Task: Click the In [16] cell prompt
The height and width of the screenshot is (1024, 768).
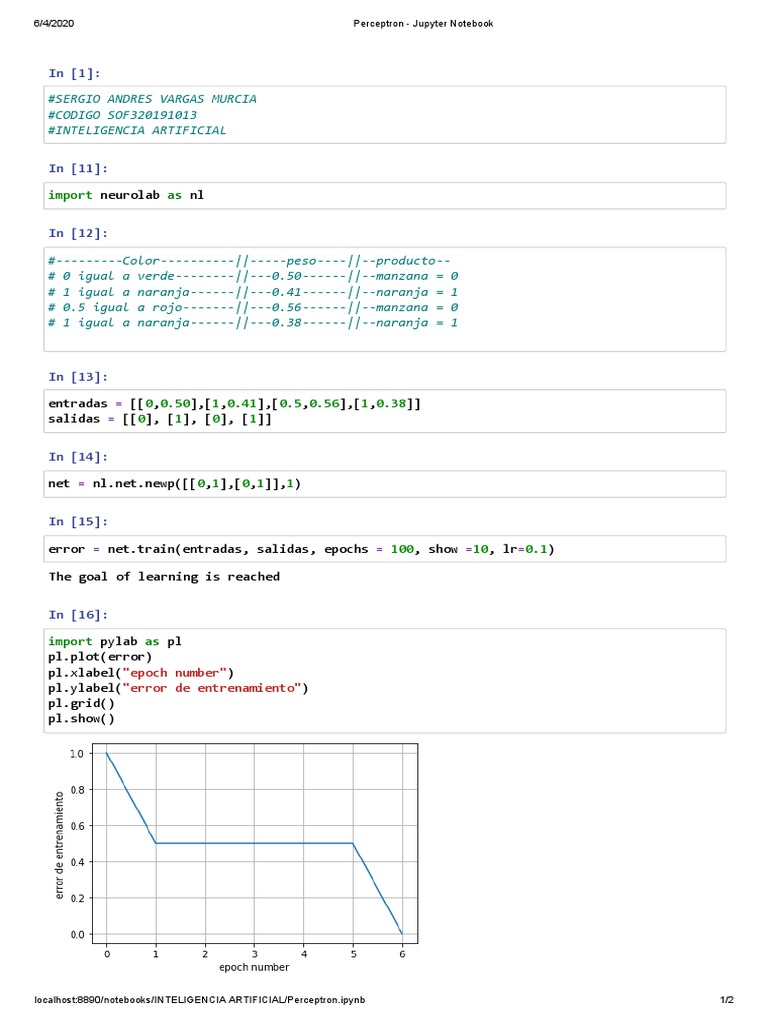Action: click(78, 615)
